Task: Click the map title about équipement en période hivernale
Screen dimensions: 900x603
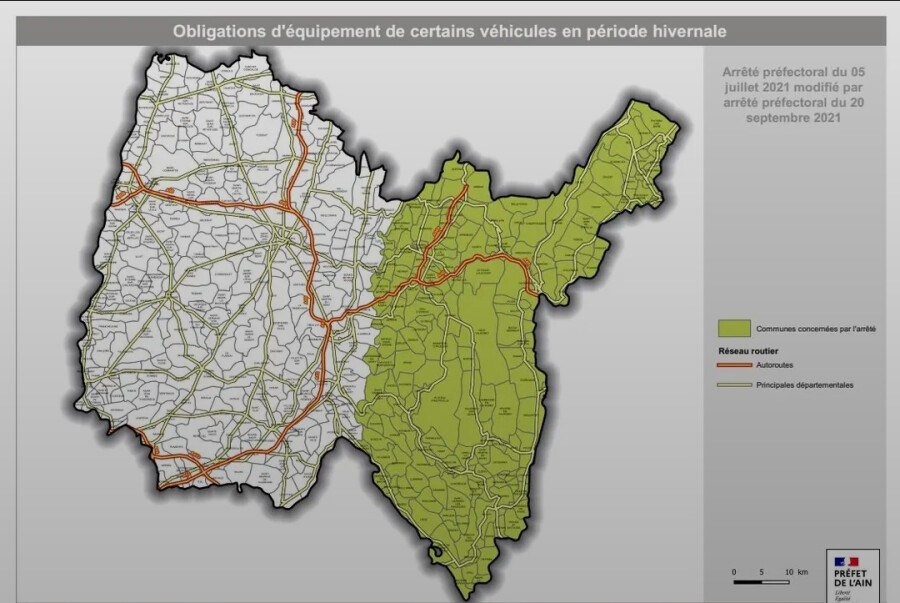Action: [x=449, y=31]
